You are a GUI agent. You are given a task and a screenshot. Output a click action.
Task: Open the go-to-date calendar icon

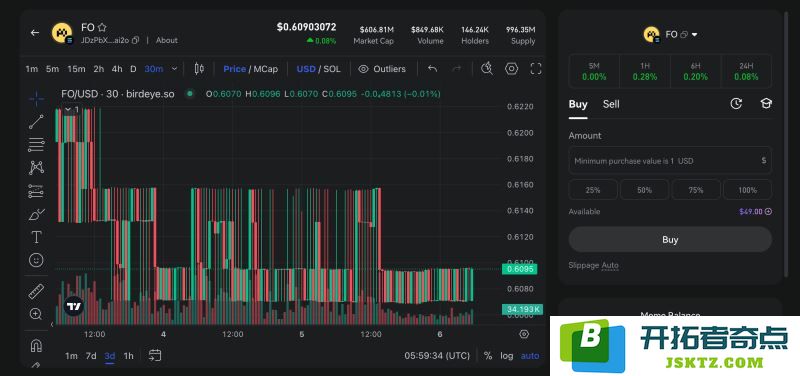[155, 356]
